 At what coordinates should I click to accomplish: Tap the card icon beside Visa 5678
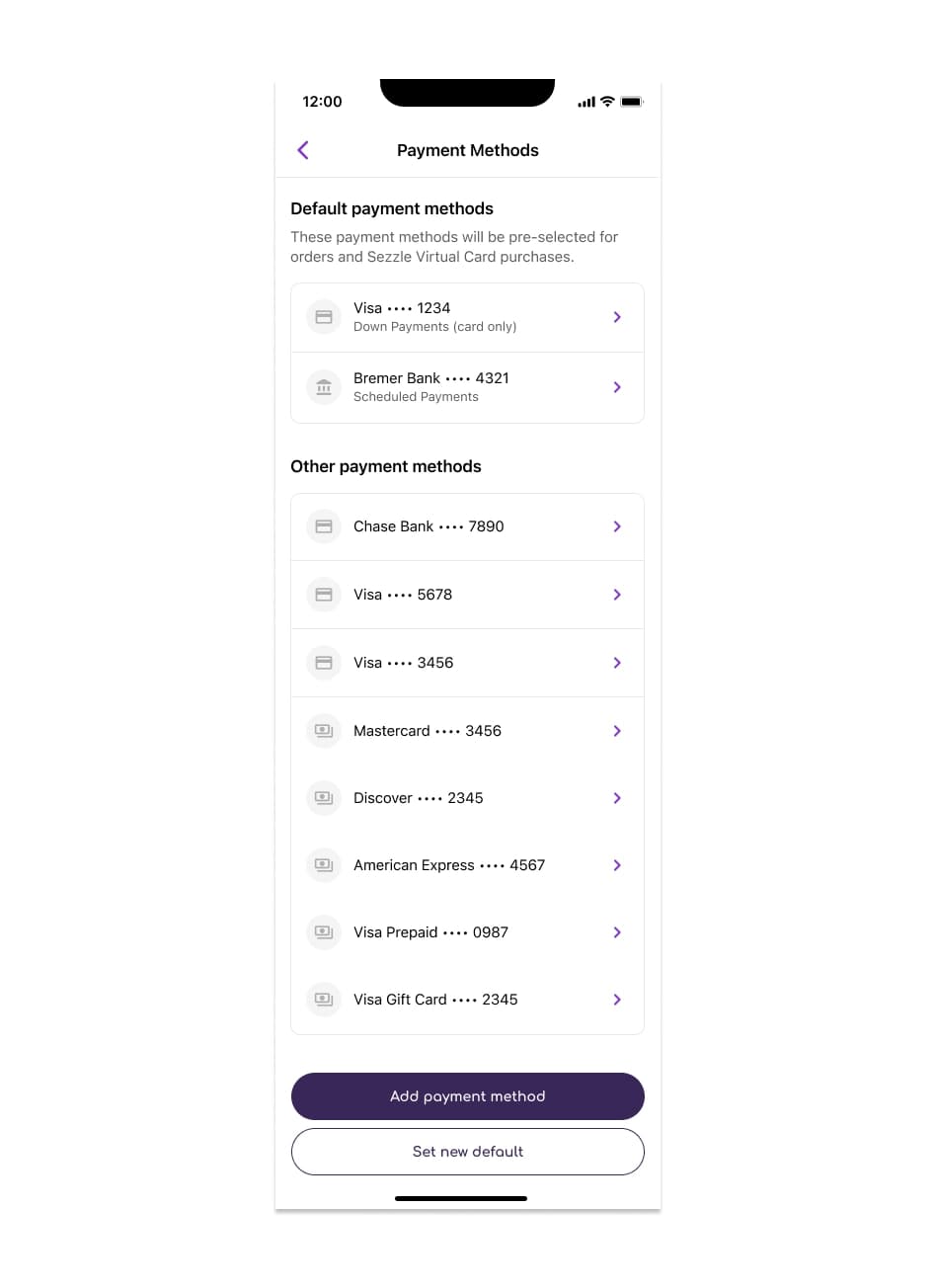(x=323, y=595)
